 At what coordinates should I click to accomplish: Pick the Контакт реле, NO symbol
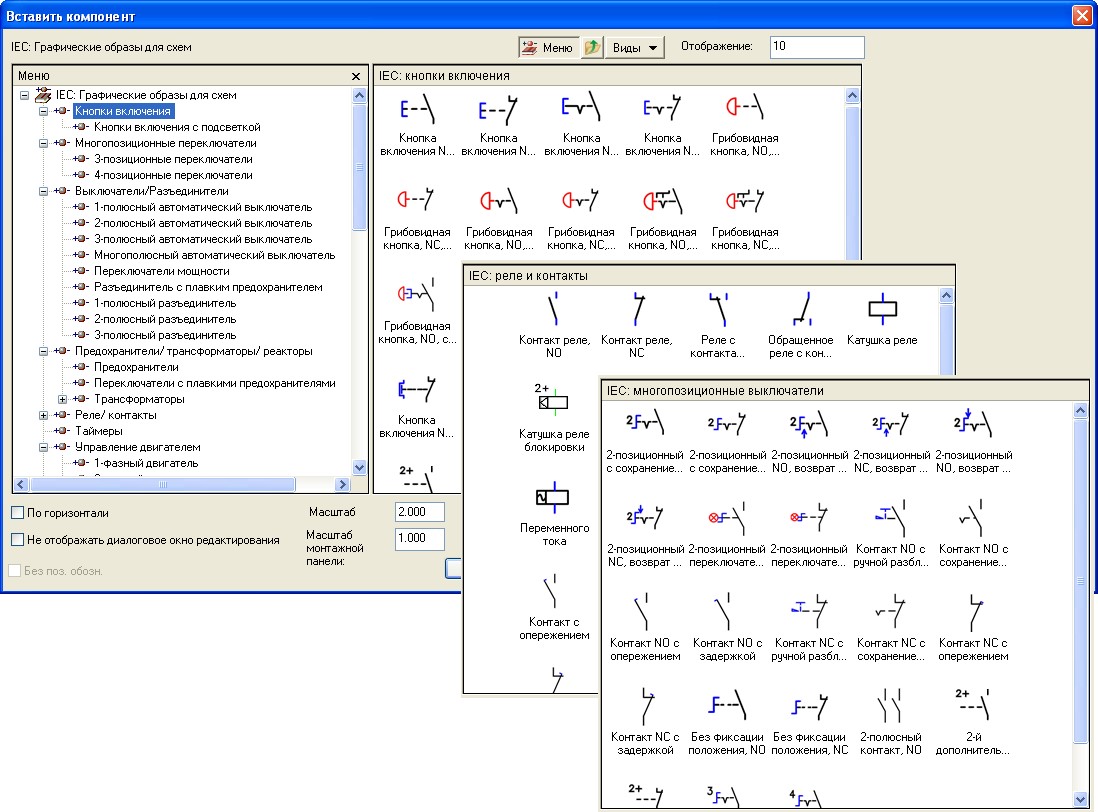point(553,309)
